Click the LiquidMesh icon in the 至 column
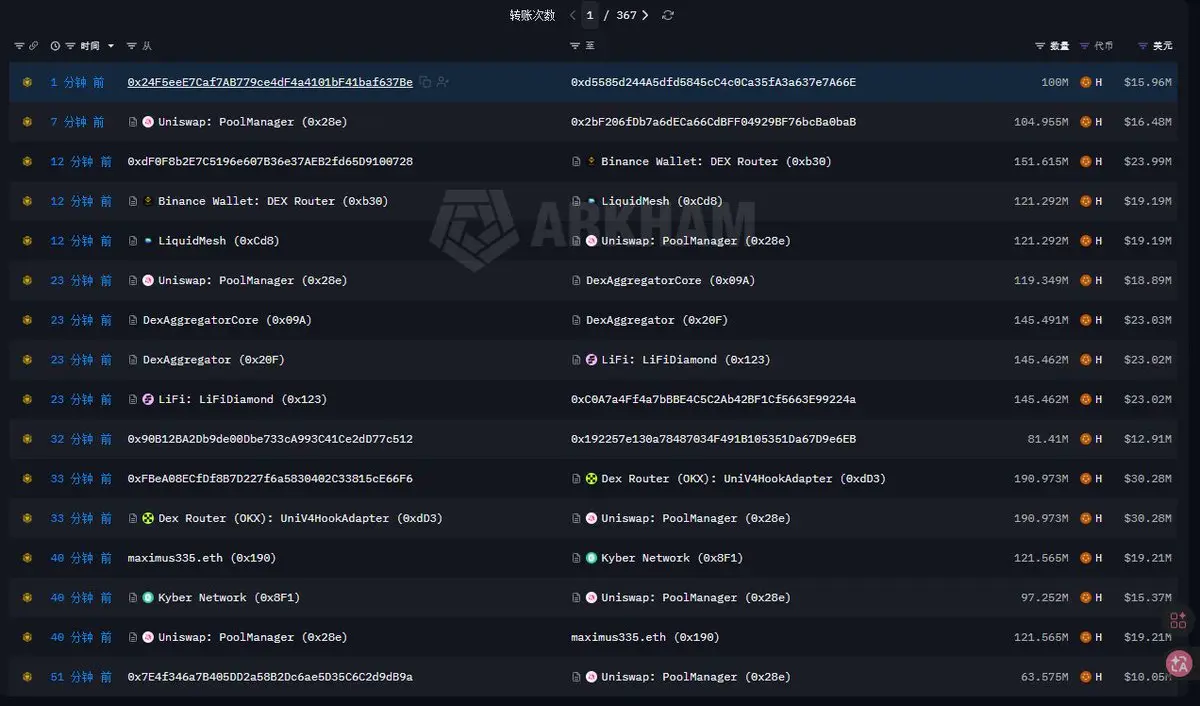Image resolution: width=1200 pixels, height=706 pixels. [x=591, y=201]
